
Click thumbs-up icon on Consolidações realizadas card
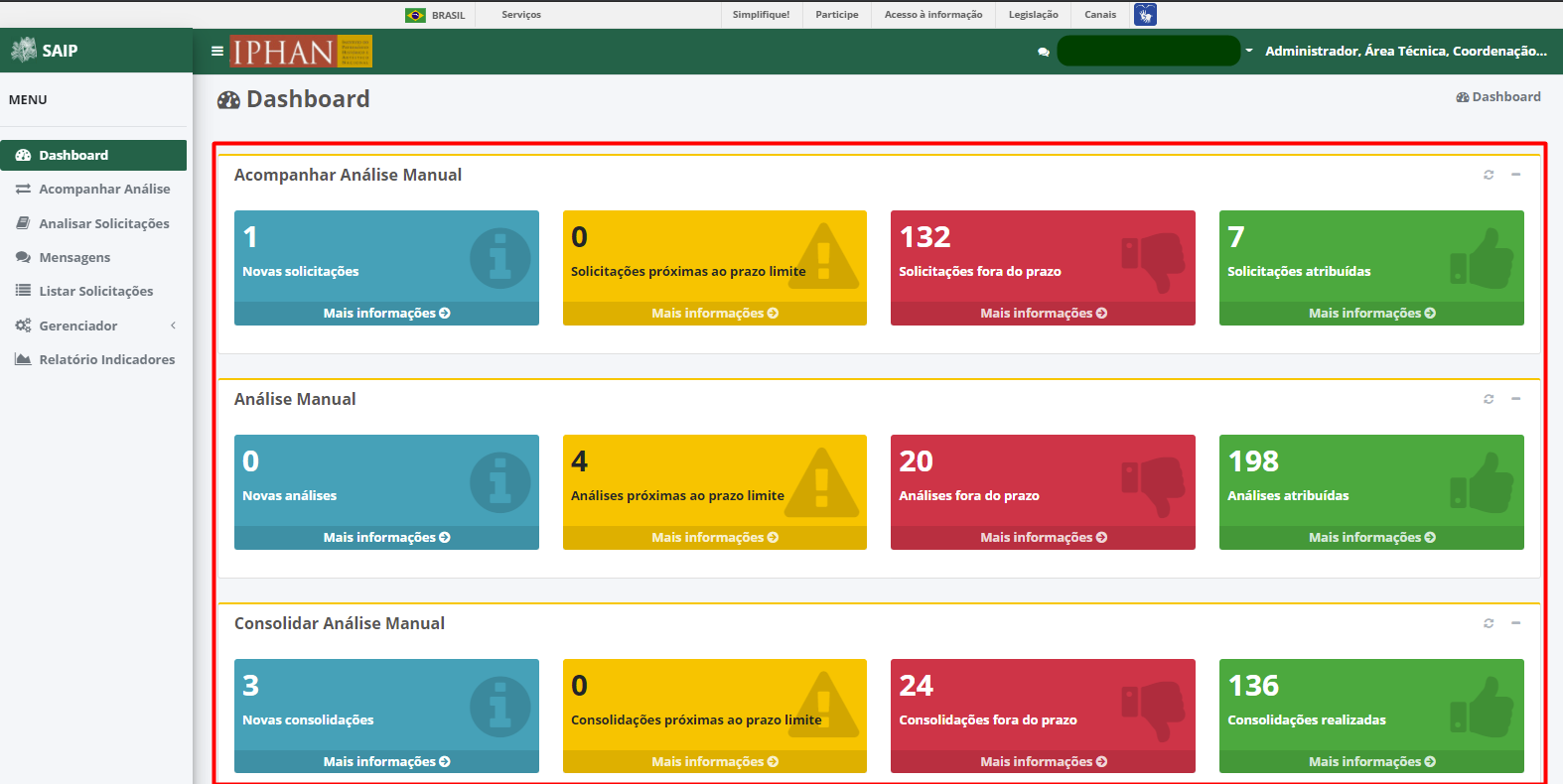1483,707
